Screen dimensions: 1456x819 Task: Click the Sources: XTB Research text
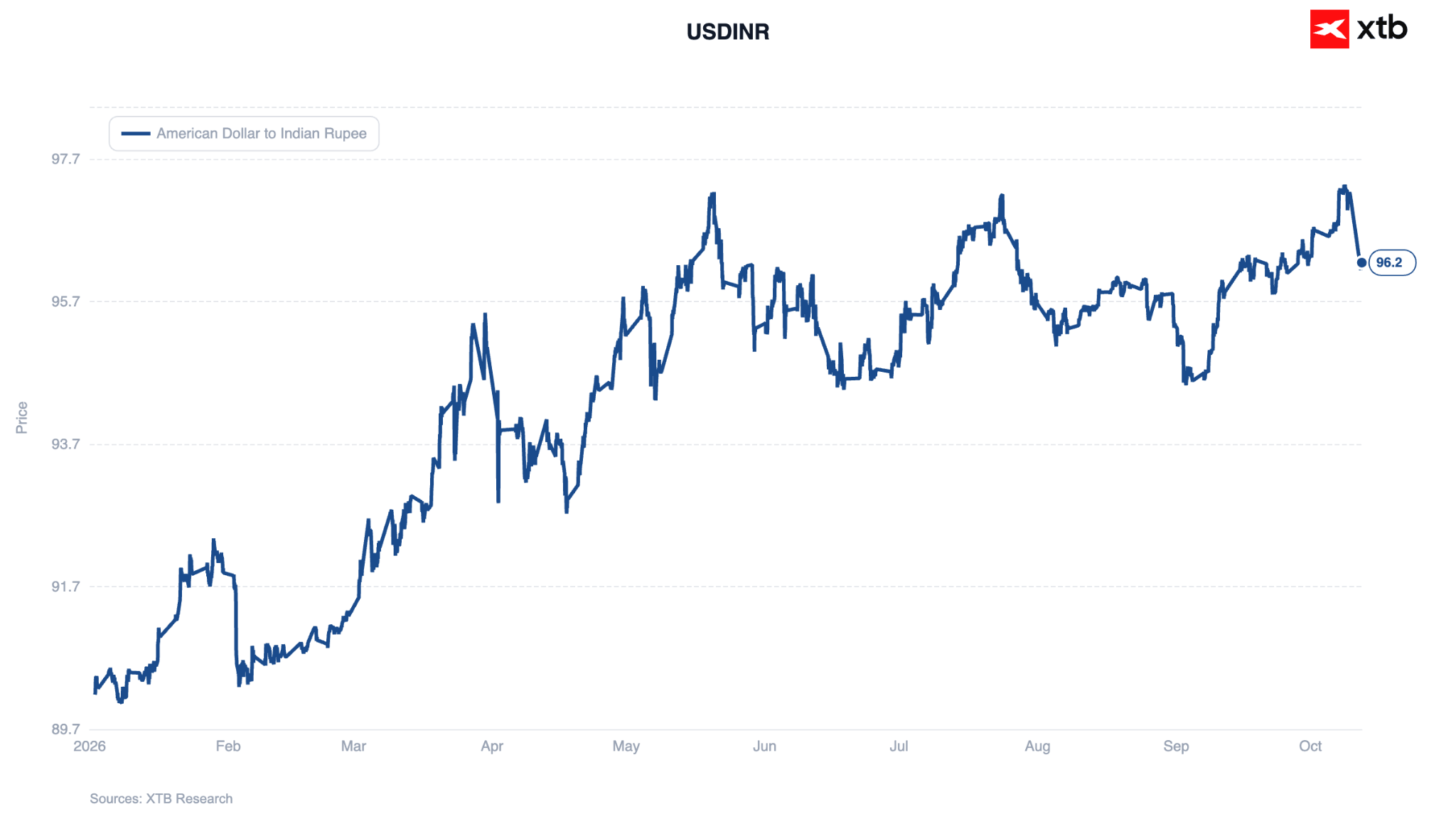tap(161, 799)
